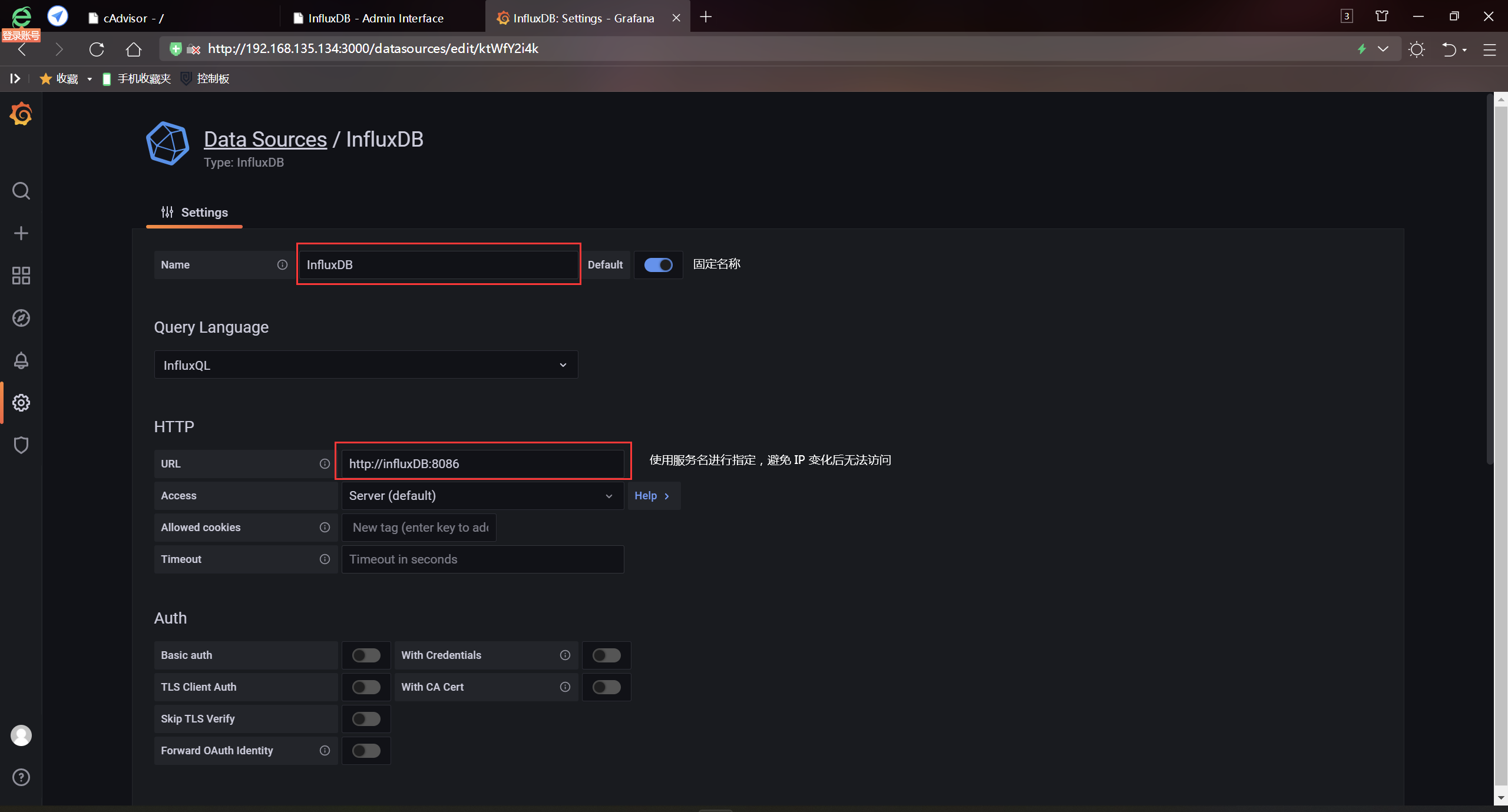Open the Access Server (default) dropdown

coord(482,496)
